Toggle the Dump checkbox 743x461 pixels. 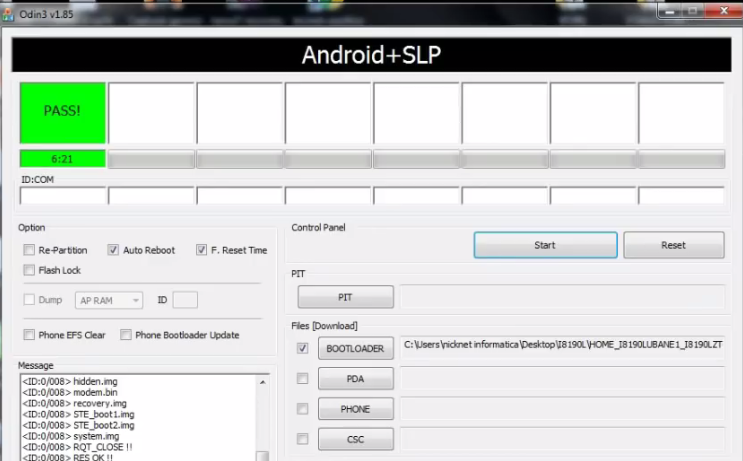click(29, 299)
